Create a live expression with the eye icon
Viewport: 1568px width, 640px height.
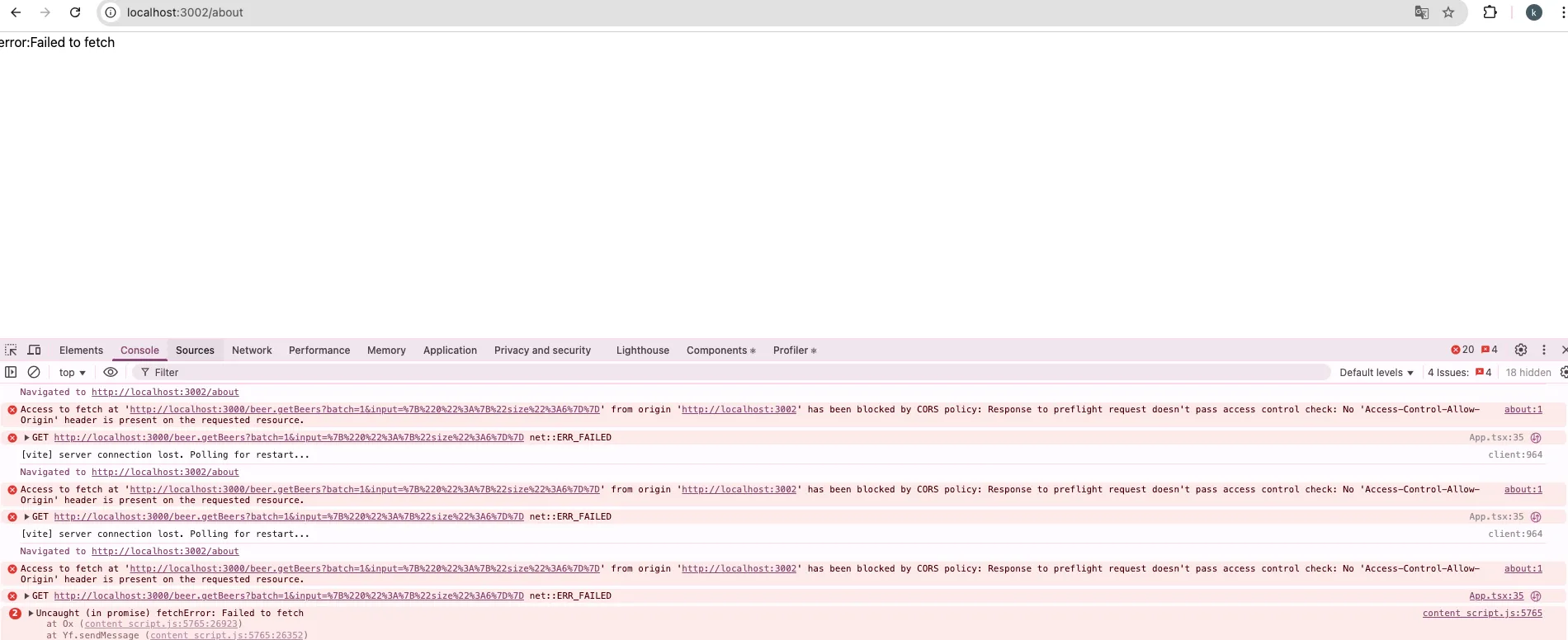coord(111,372)
